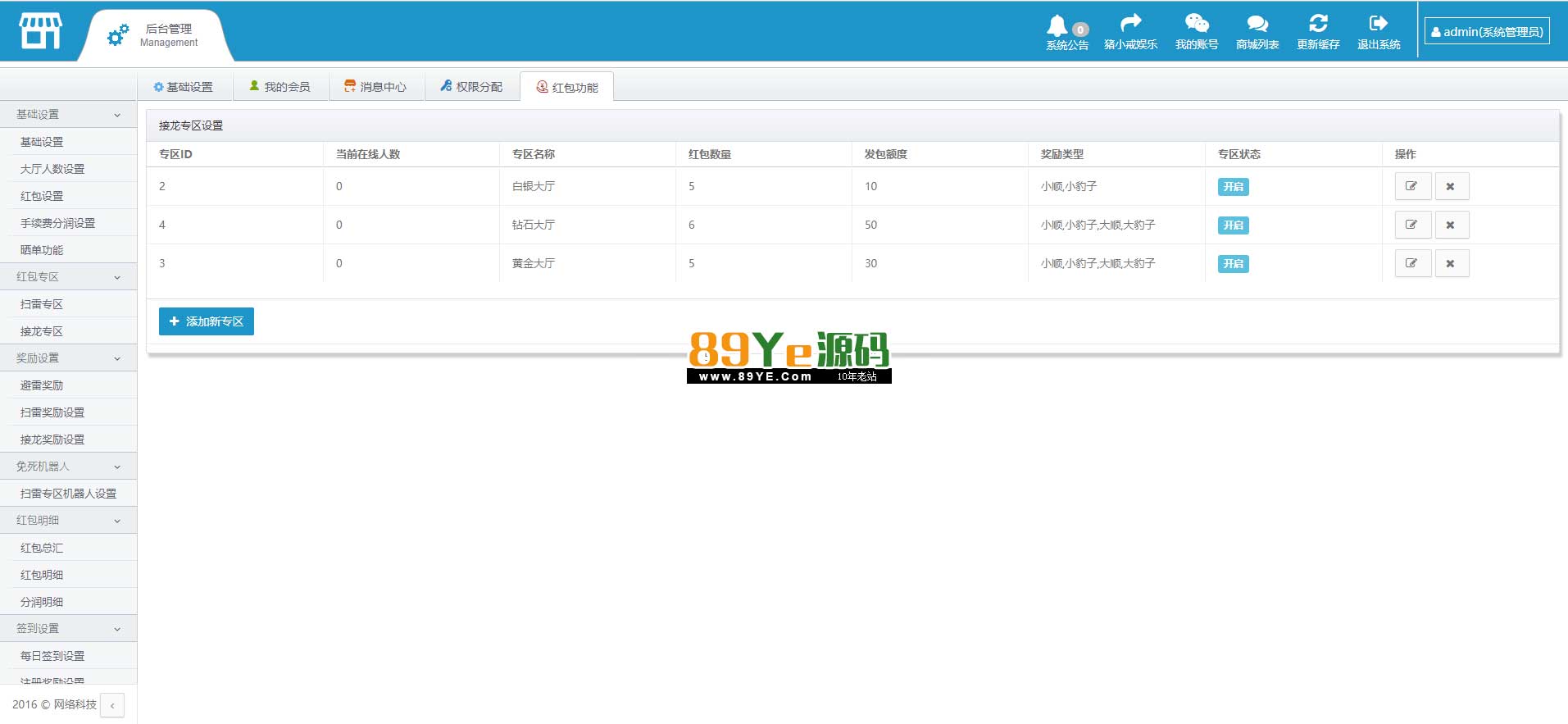Click the 猪小戒娱乐 share arrow icon
The height and width of the screenshot is (724, 1568).
pyautogui.click(x=1131, y=23)
